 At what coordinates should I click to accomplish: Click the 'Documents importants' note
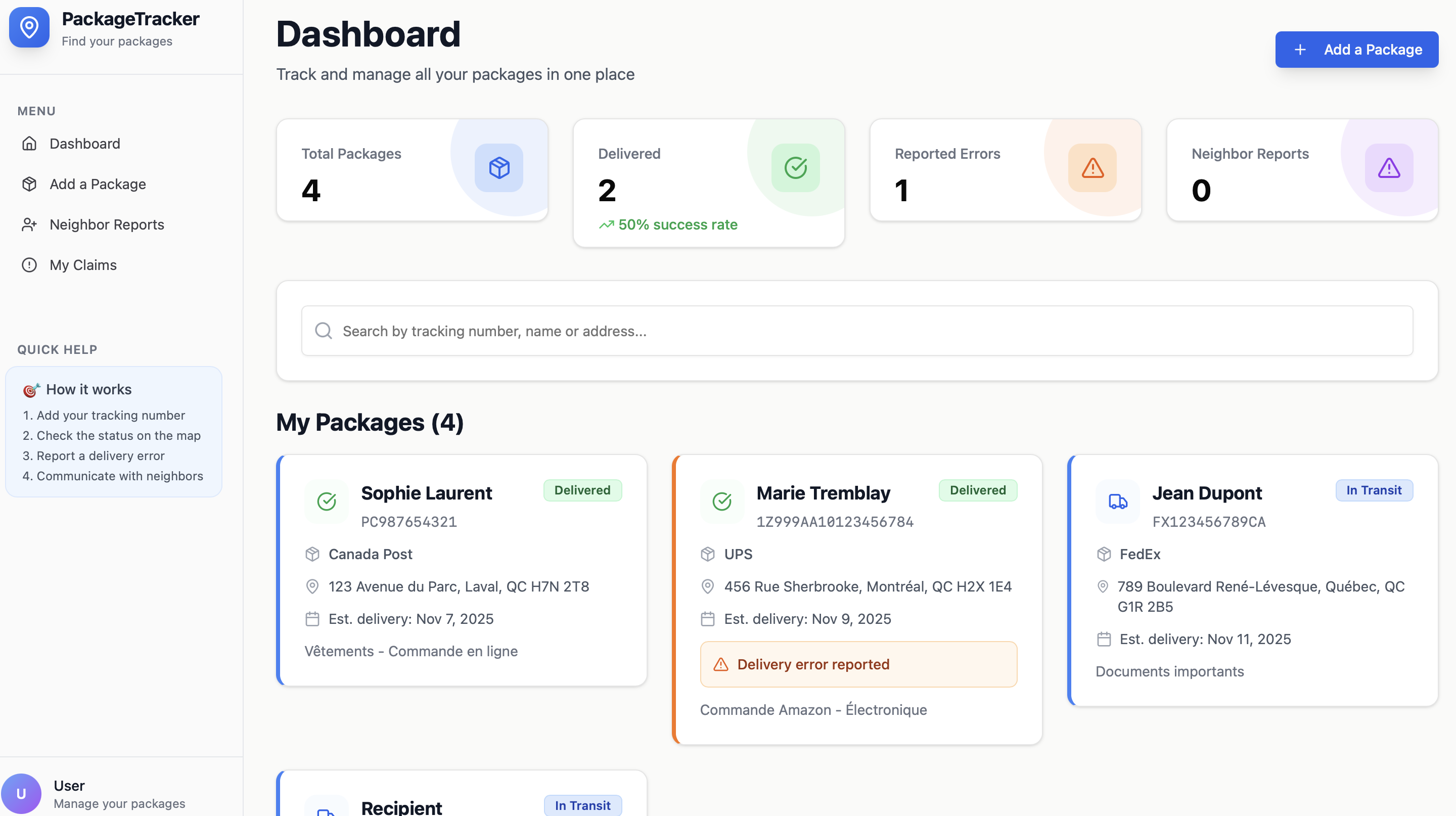coord(1169,671)
